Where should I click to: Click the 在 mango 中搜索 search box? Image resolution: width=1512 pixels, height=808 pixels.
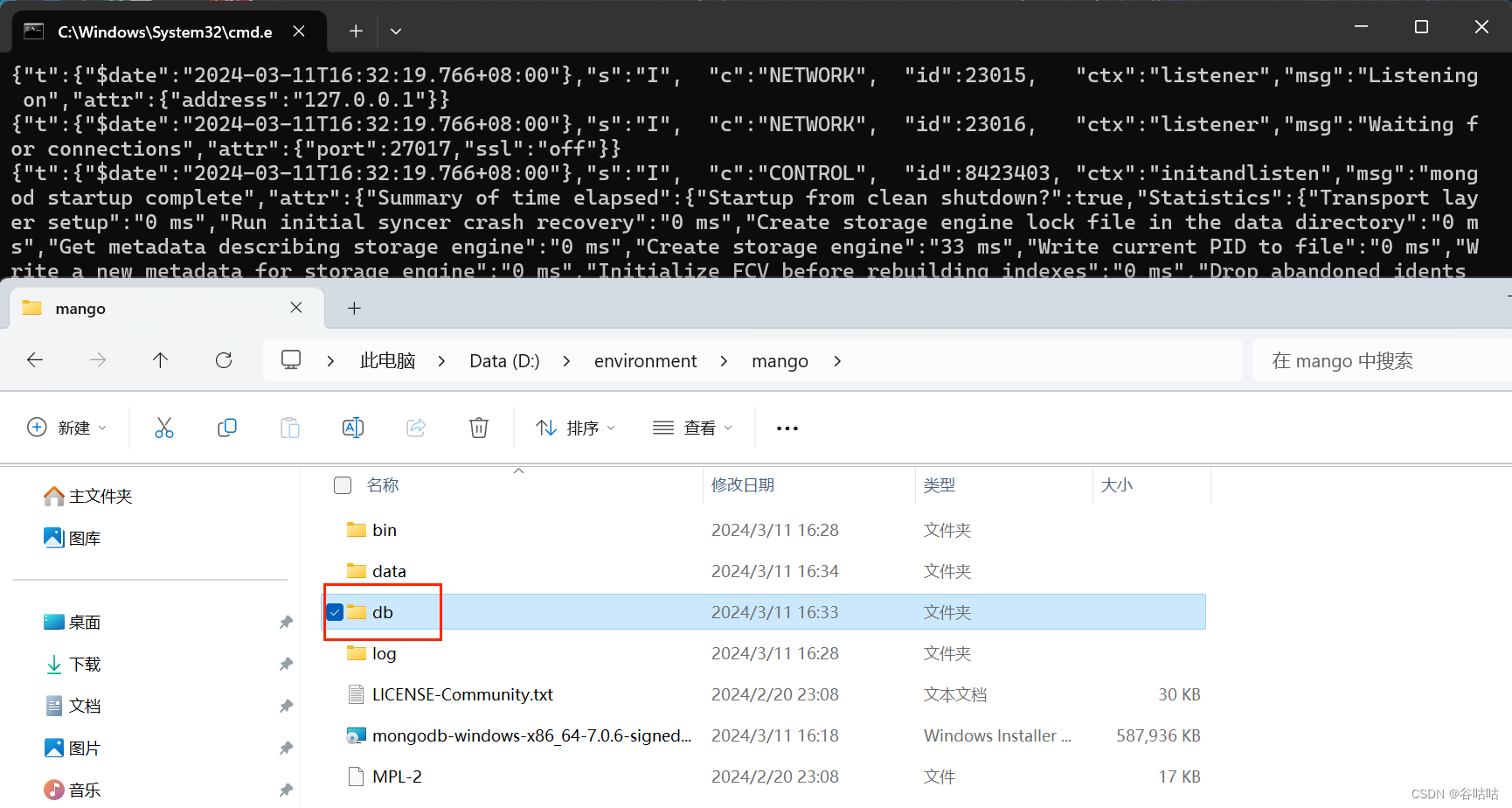(1382, 361)
